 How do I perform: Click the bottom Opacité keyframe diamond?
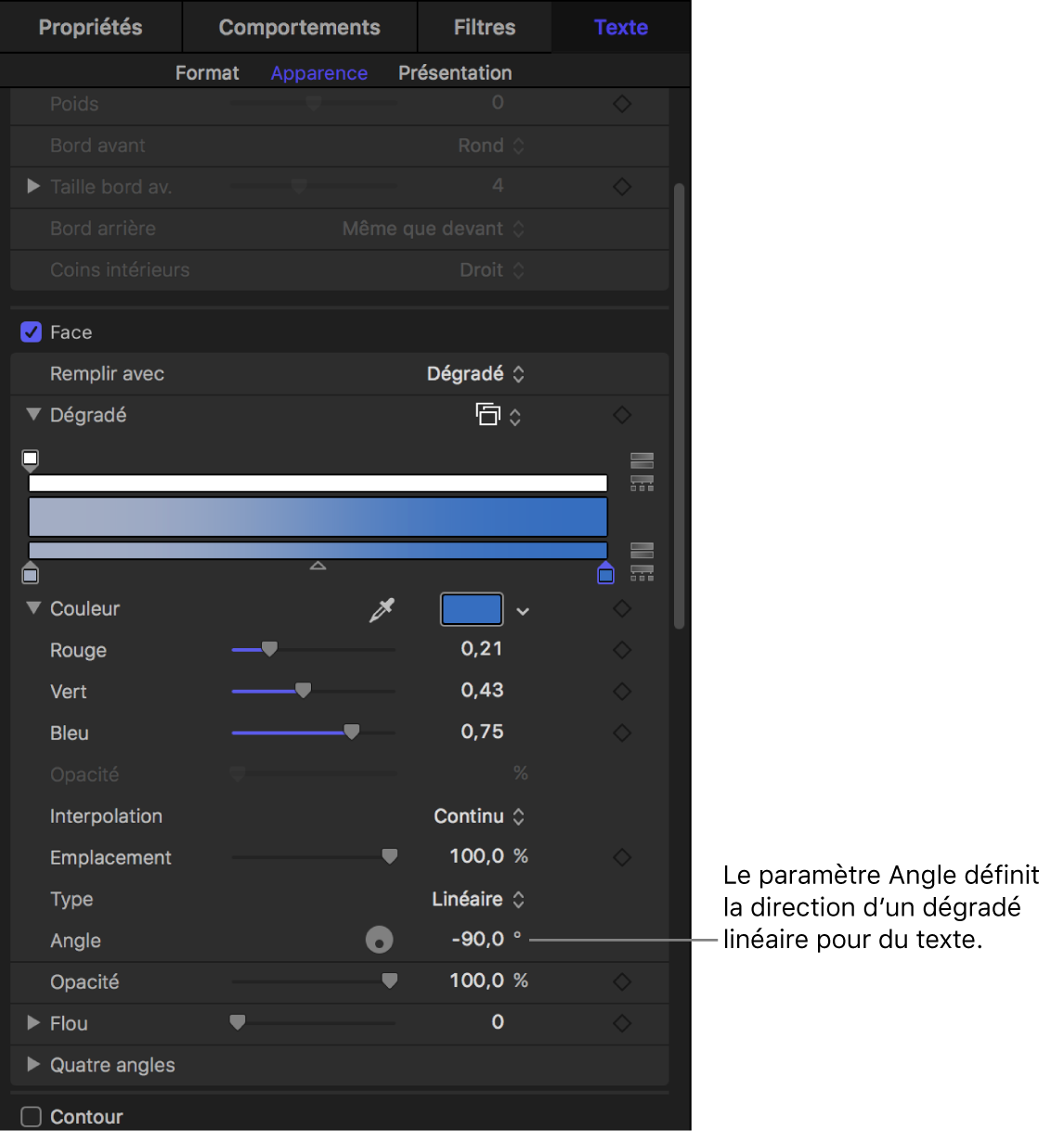[622, 981]
